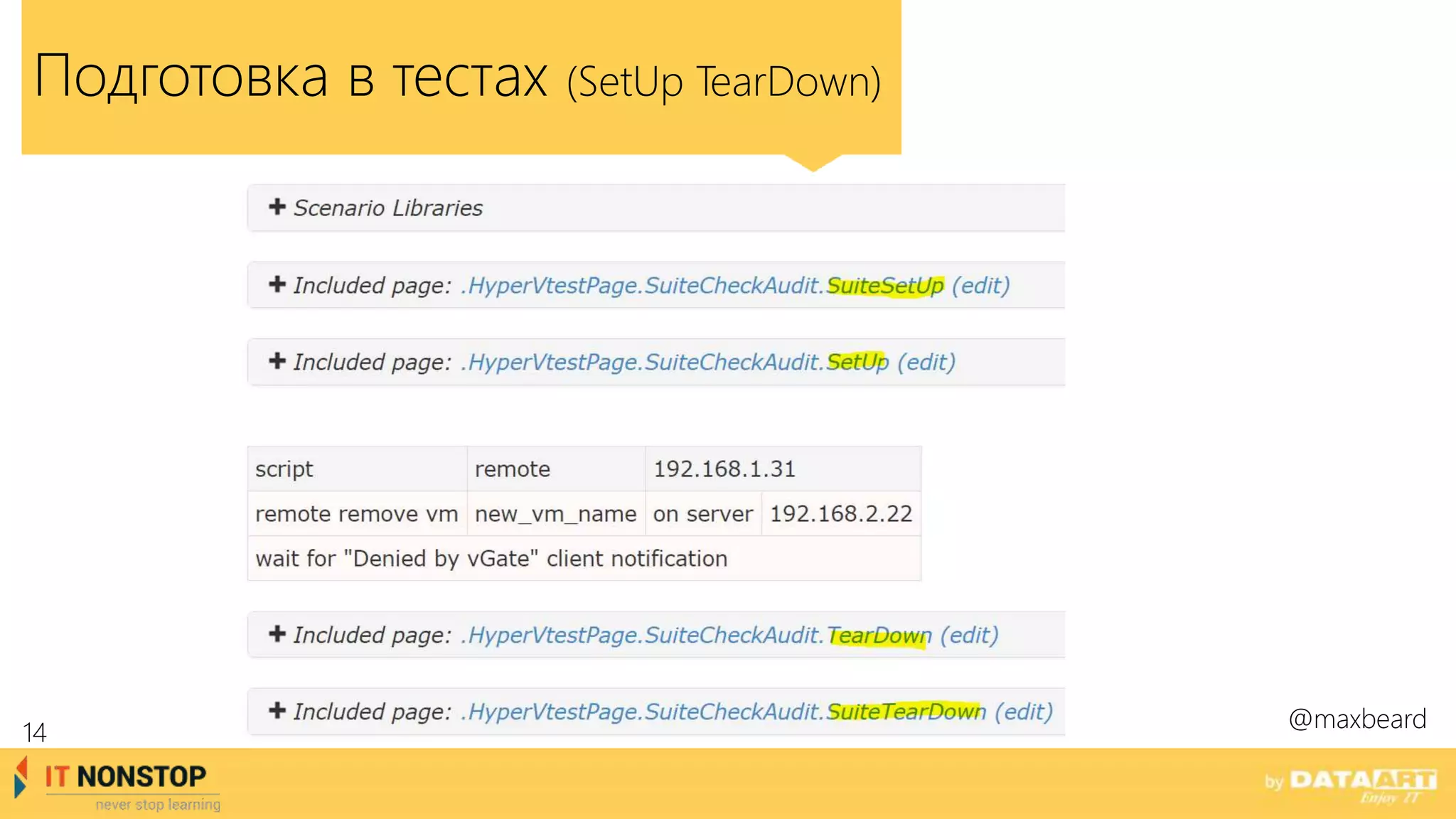Click (edit) next to SetUp page

tap(926, 362)
